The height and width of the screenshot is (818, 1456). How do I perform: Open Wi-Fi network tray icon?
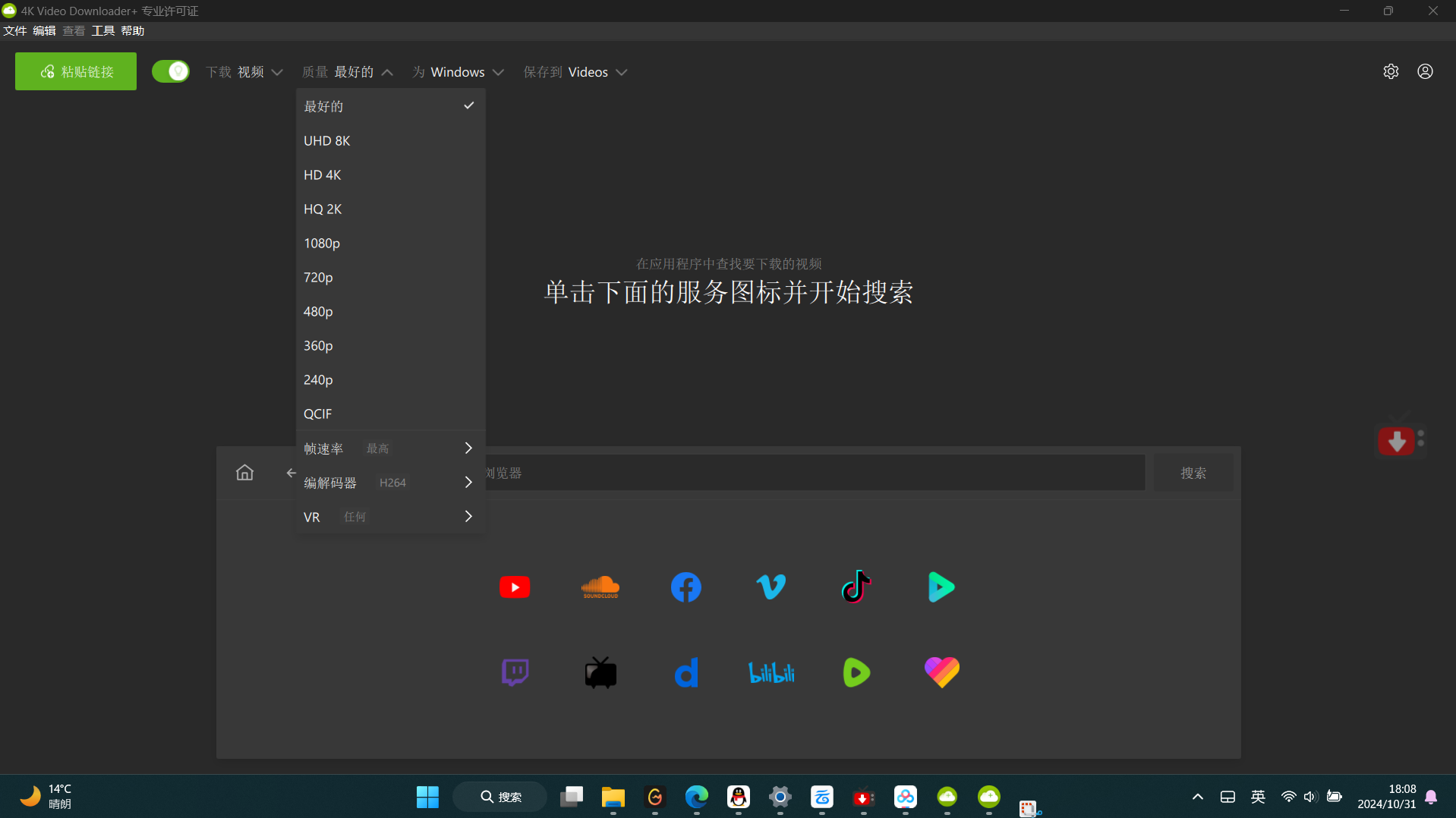tap(1288, 797)
